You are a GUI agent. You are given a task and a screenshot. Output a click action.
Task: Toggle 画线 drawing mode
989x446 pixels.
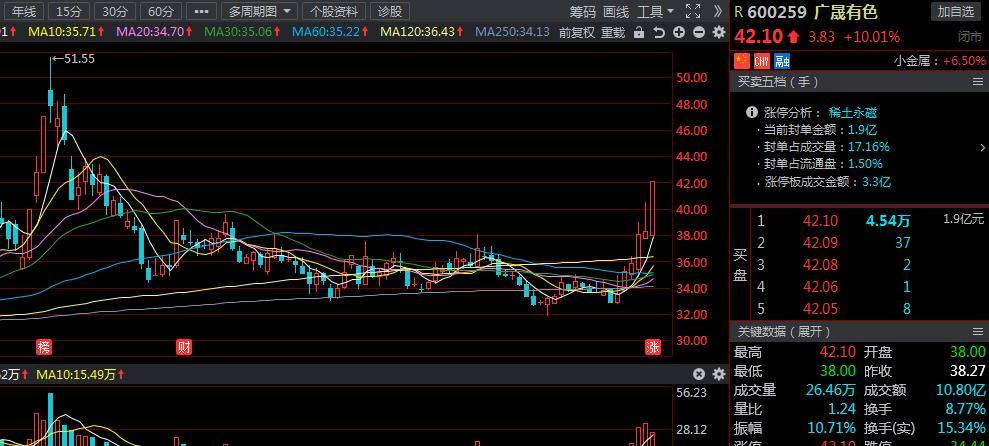(616, 12)
